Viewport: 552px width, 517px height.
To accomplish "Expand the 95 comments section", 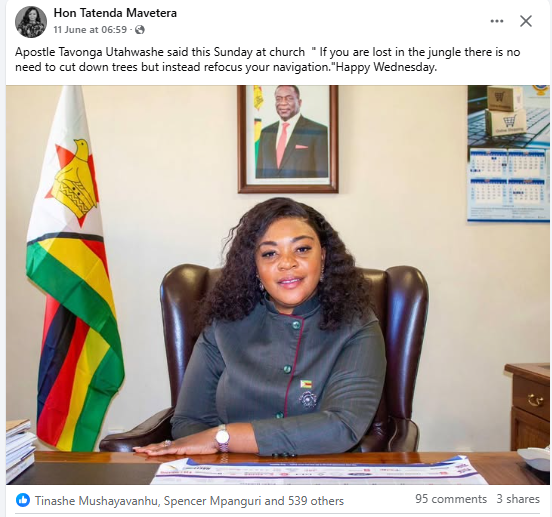I will point(451,499).
